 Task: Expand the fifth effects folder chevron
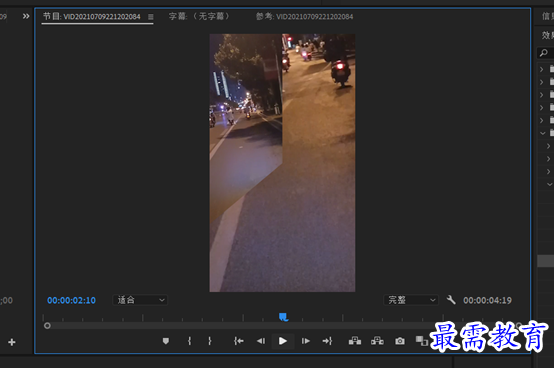tap(542, 120)
